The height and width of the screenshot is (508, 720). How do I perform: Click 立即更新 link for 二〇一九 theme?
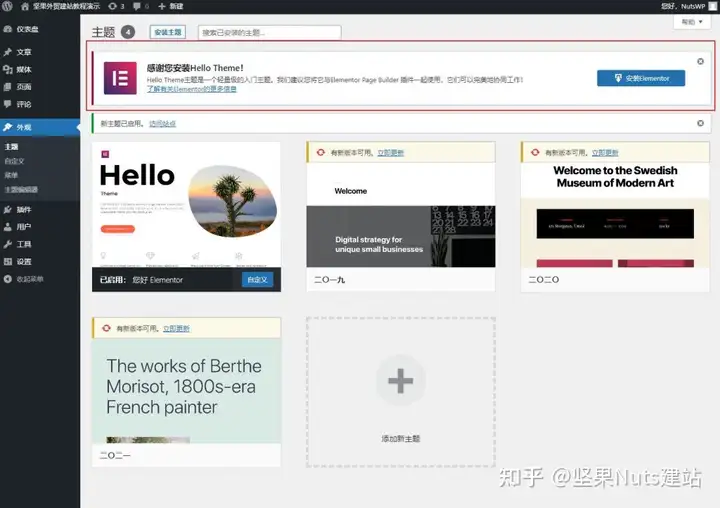[390, 152]
